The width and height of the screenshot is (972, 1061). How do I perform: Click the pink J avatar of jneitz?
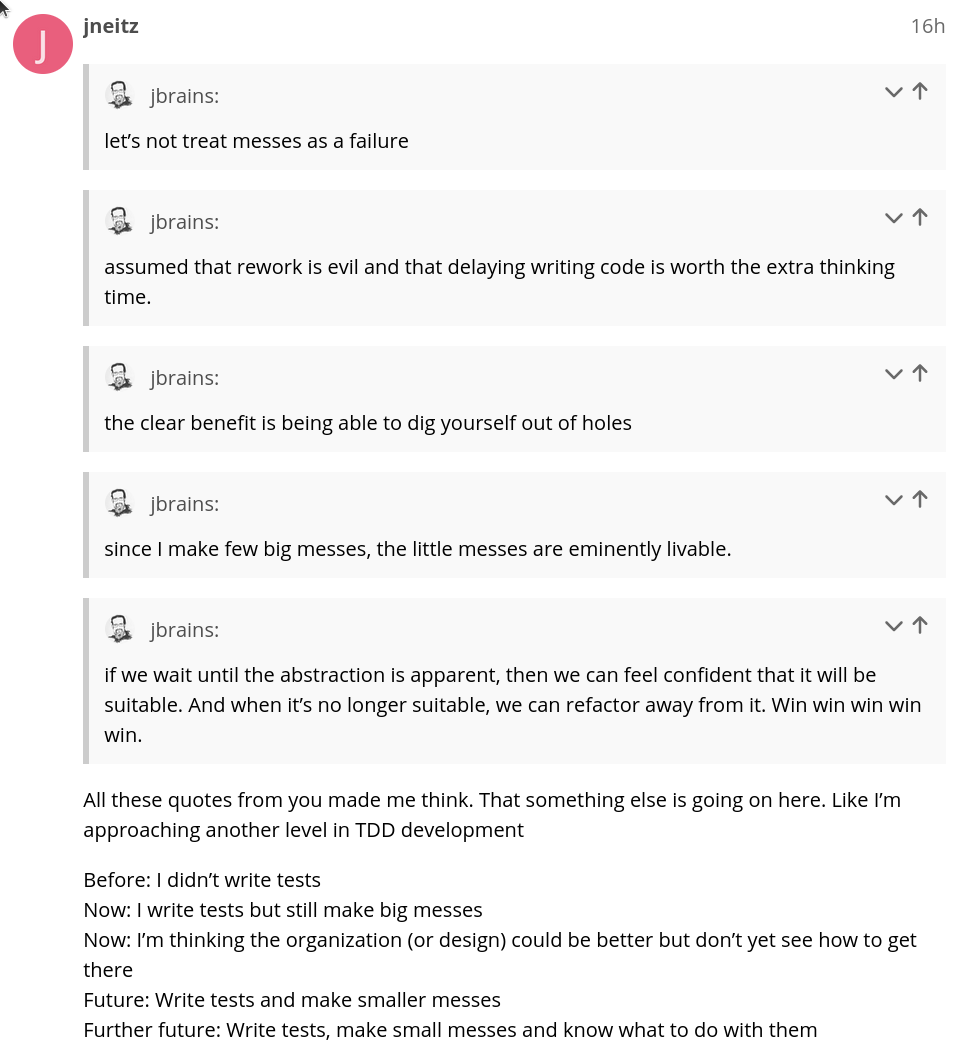click(42, 44)
